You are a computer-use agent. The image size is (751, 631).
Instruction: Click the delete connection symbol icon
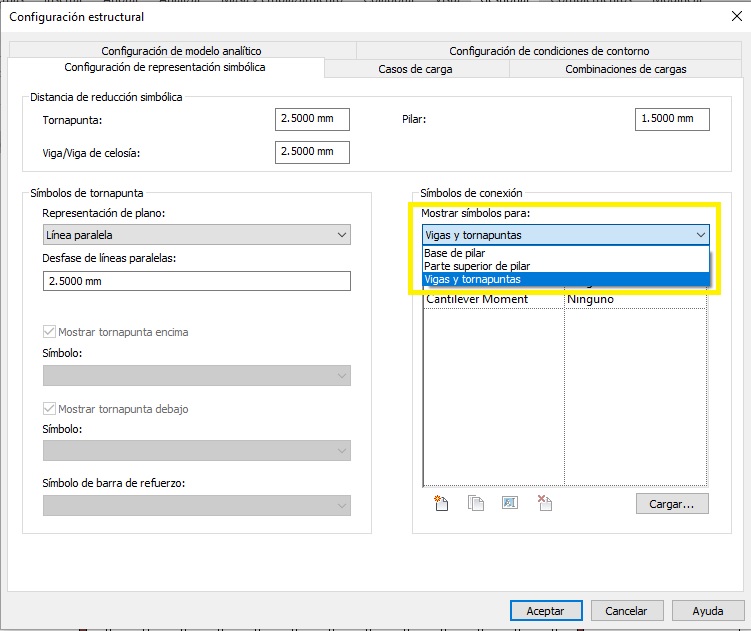545,503
